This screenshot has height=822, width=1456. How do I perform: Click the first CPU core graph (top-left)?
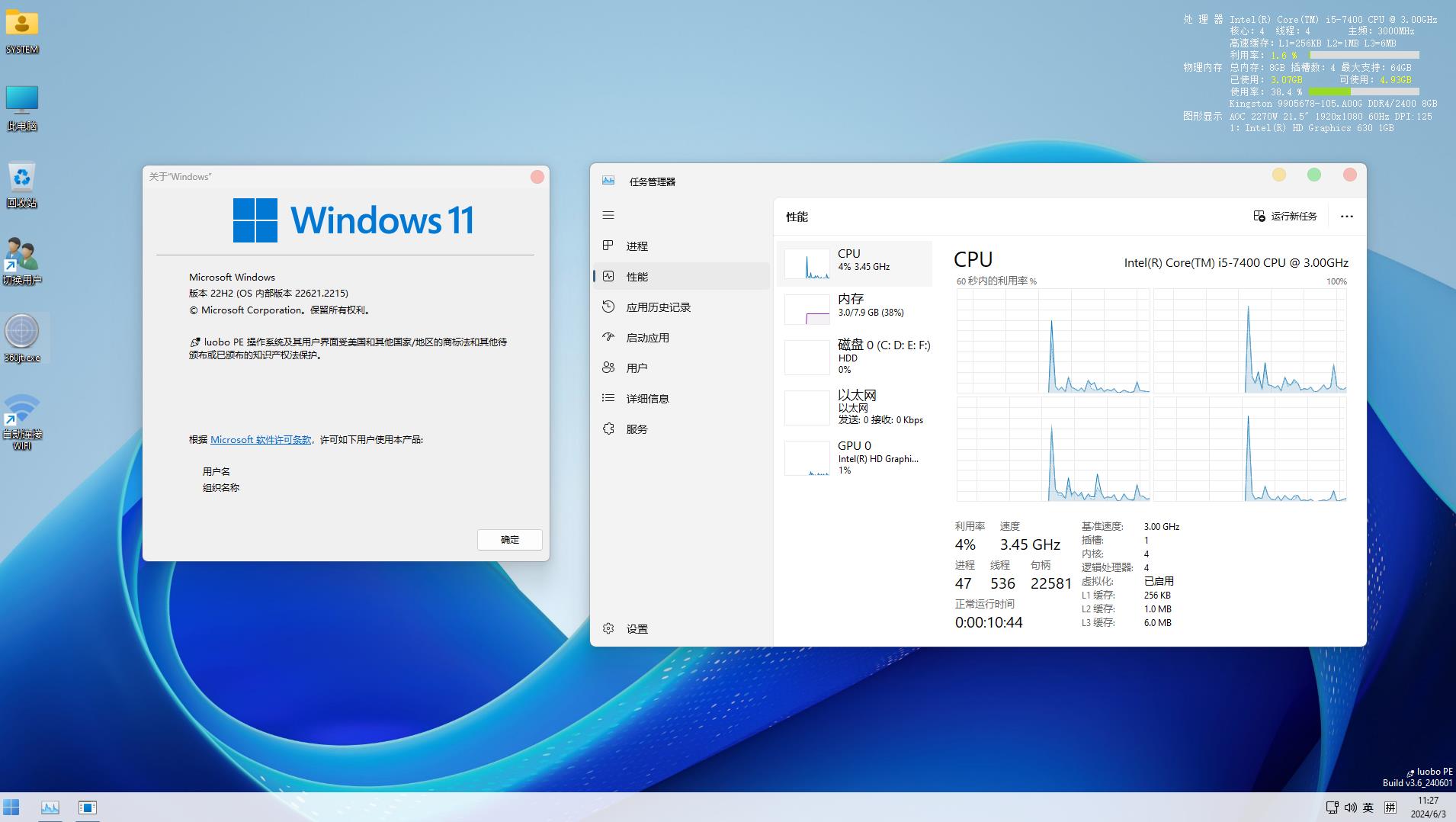(x=1053, y=341)
